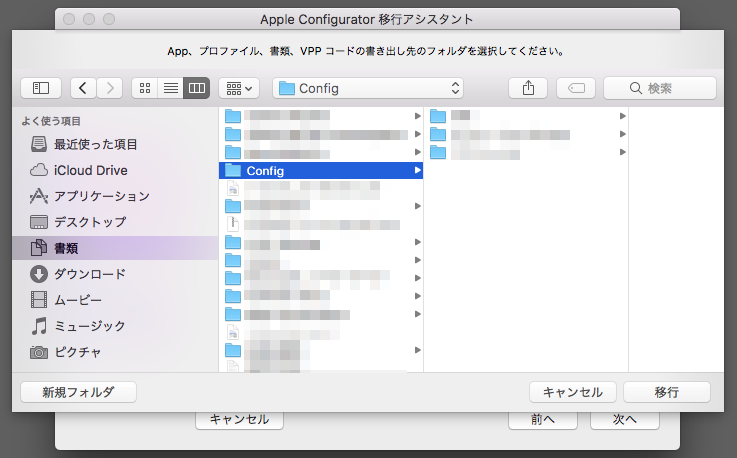Click the film strip icon in sidebar
The image size is (737, 458).
[39, 300]
